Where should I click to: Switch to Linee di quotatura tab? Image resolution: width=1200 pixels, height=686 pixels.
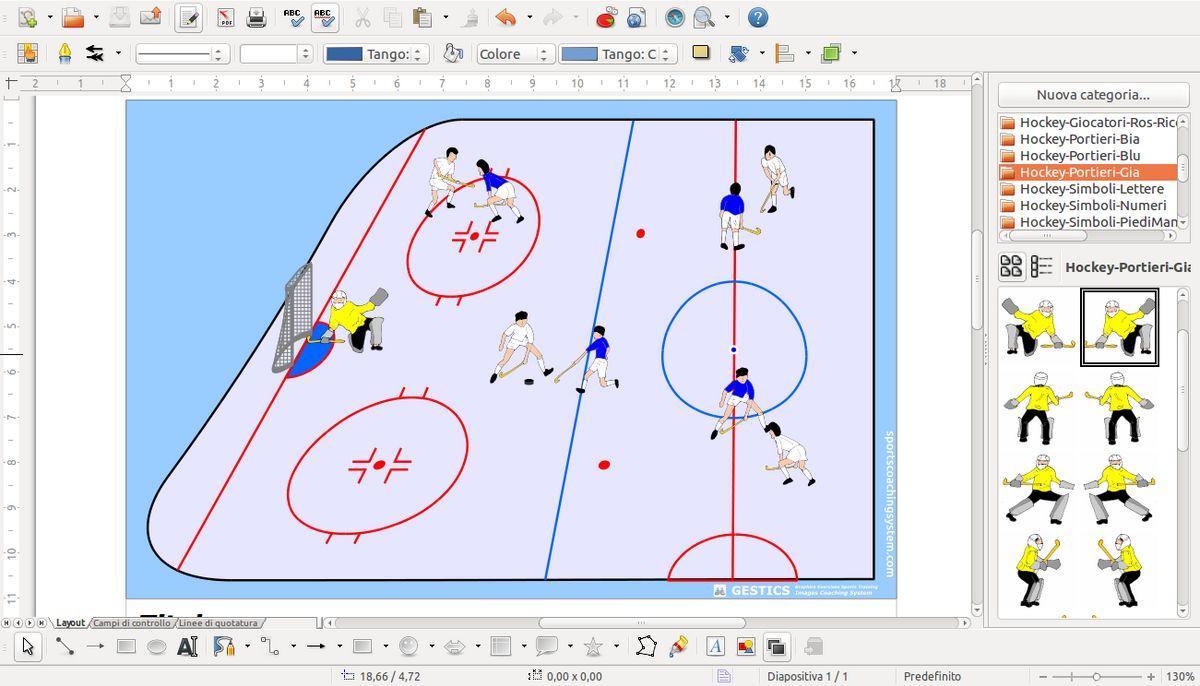tap(218, 623)
